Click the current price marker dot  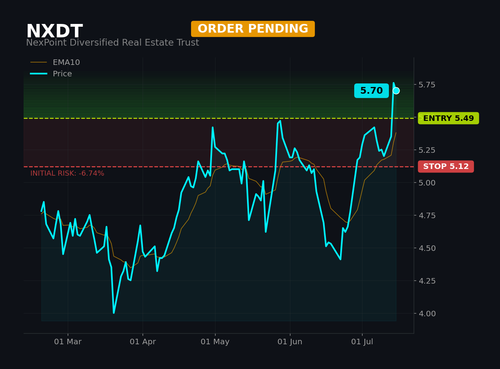point(396,91)
